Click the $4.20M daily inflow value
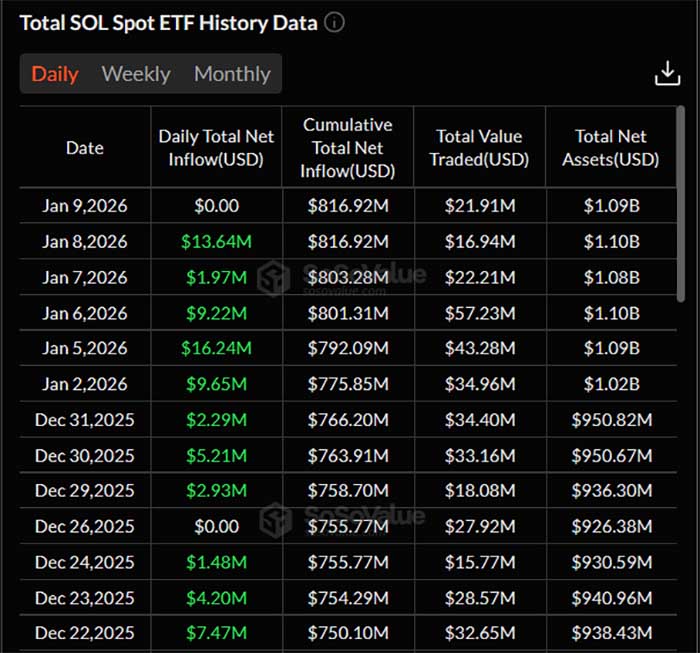Screen dimensions: 700x653 [x=217, y=598]
